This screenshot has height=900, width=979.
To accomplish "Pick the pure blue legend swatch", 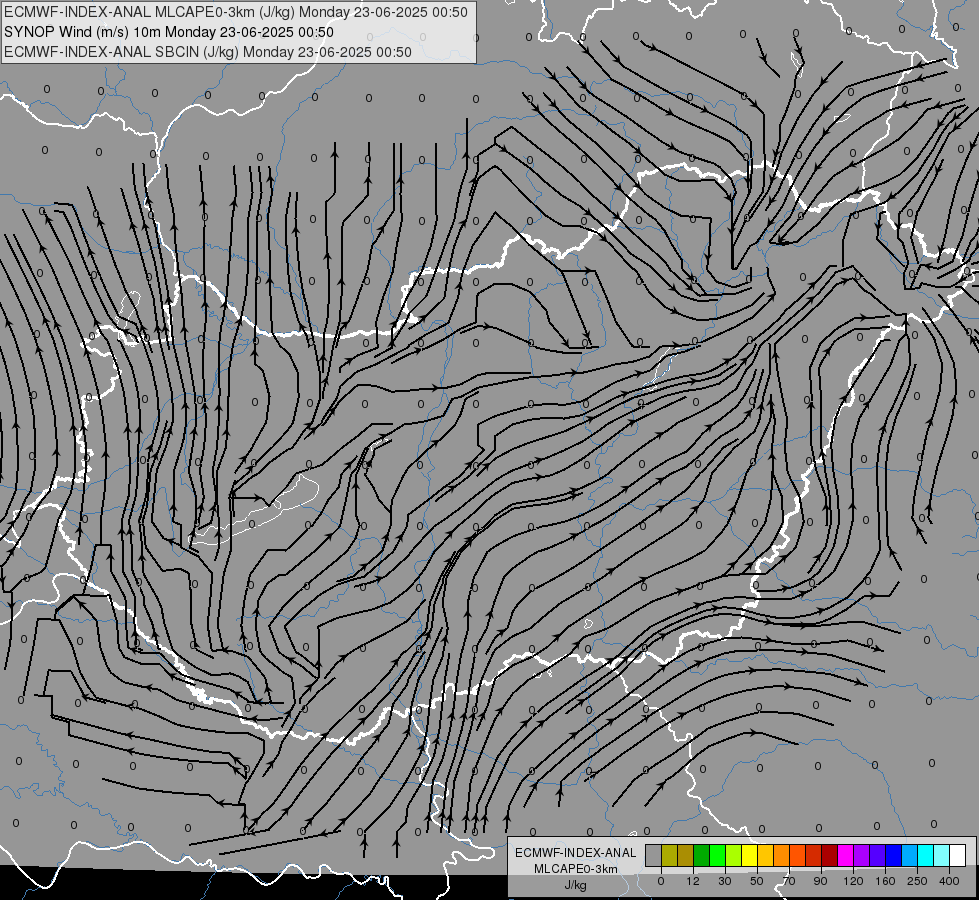I will click(893, 855).
